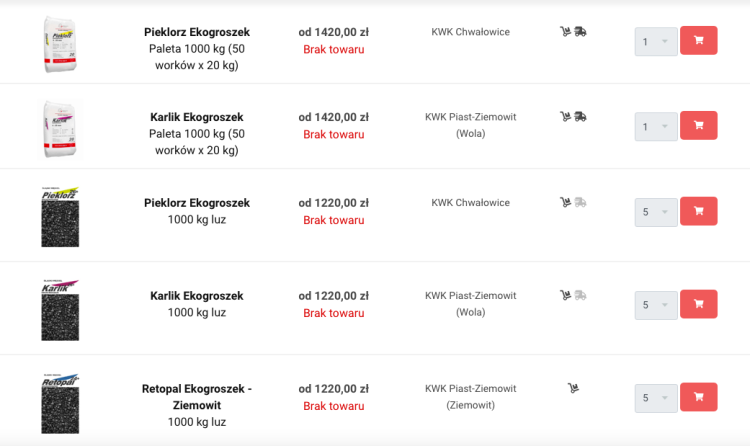This screenshot has height=446, width=750.
Task: Expand quantity selector for Pieklorz 1000 kg luz
Action: [656, 212]
